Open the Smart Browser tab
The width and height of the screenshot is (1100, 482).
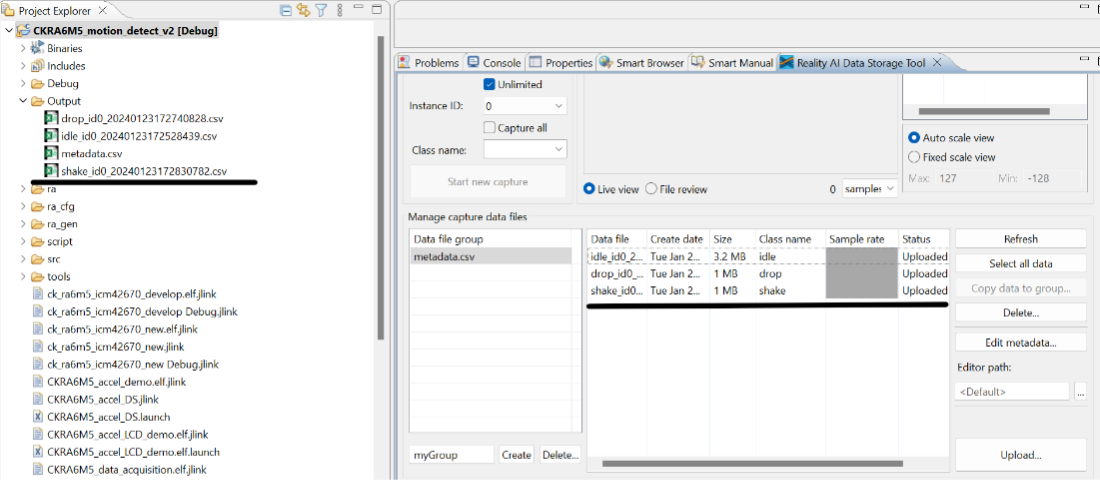pos(642,62)
